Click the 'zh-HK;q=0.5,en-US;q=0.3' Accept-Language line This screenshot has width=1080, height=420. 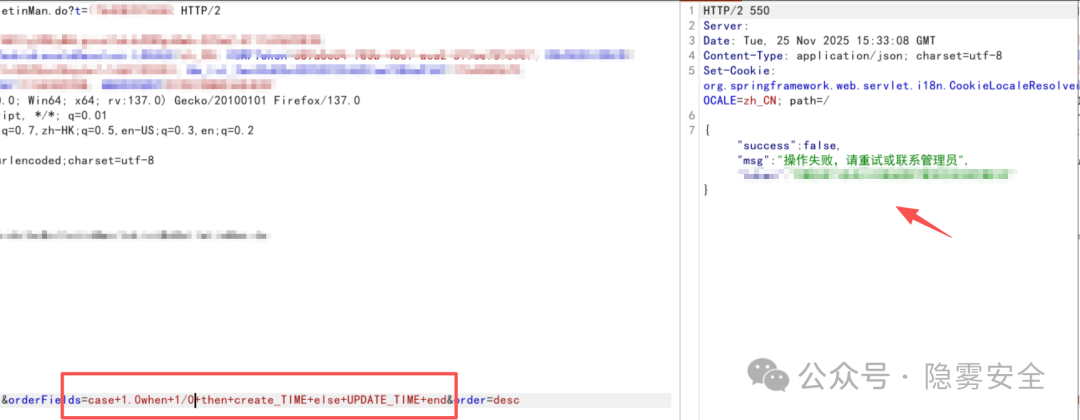127,131
